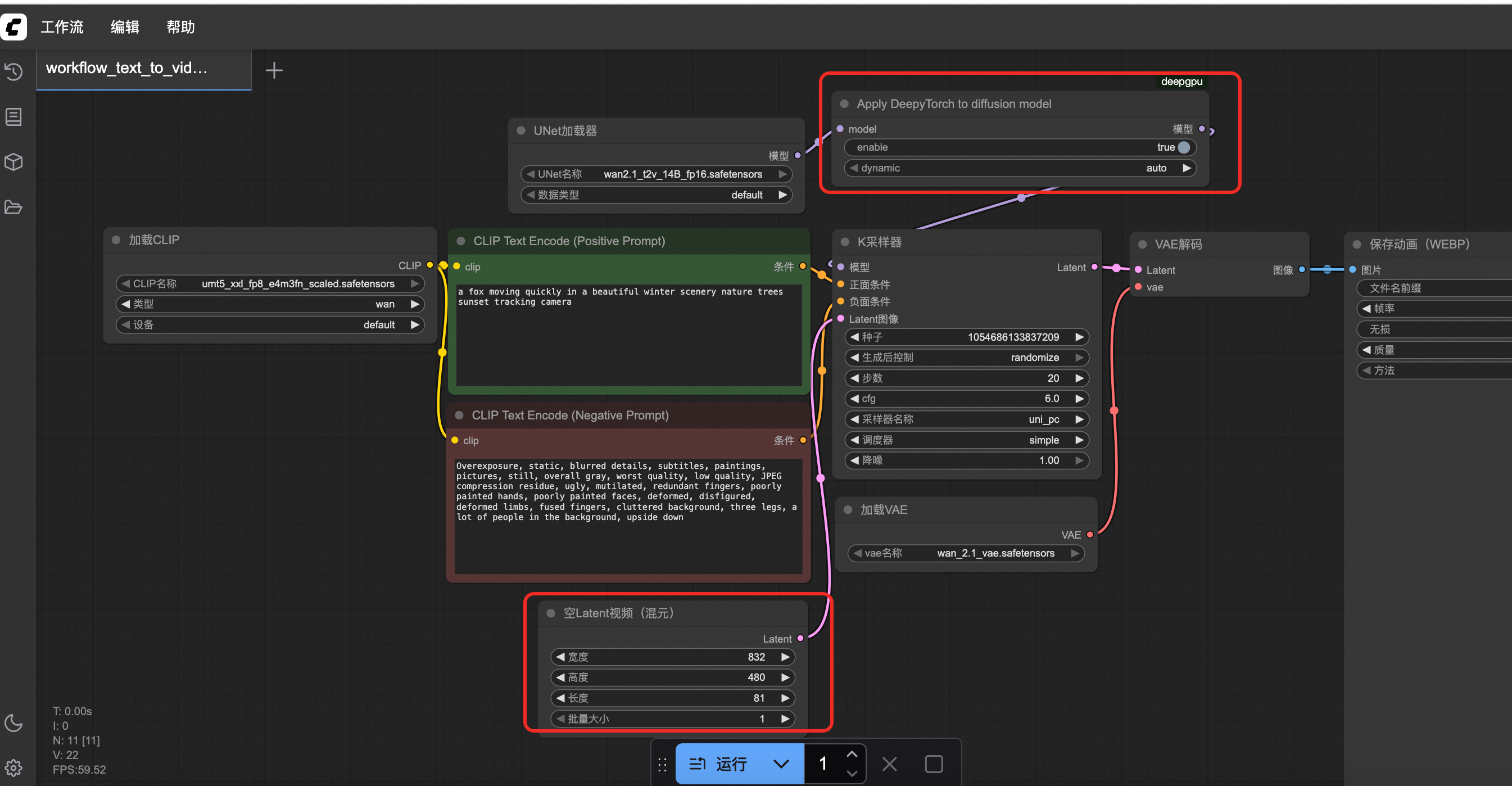The width and height of the screenshot is (1512, 786).
Task: Click the positive prompt text area
Action: (x=628, y=335)
